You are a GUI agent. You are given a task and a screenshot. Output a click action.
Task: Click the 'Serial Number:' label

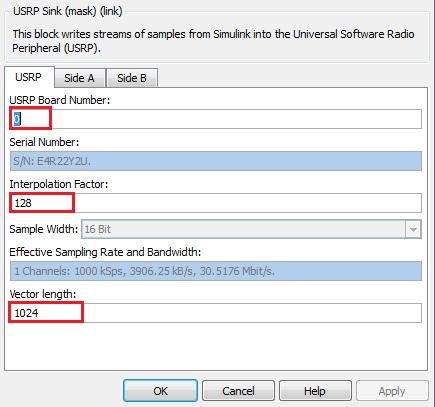point(44,142)
